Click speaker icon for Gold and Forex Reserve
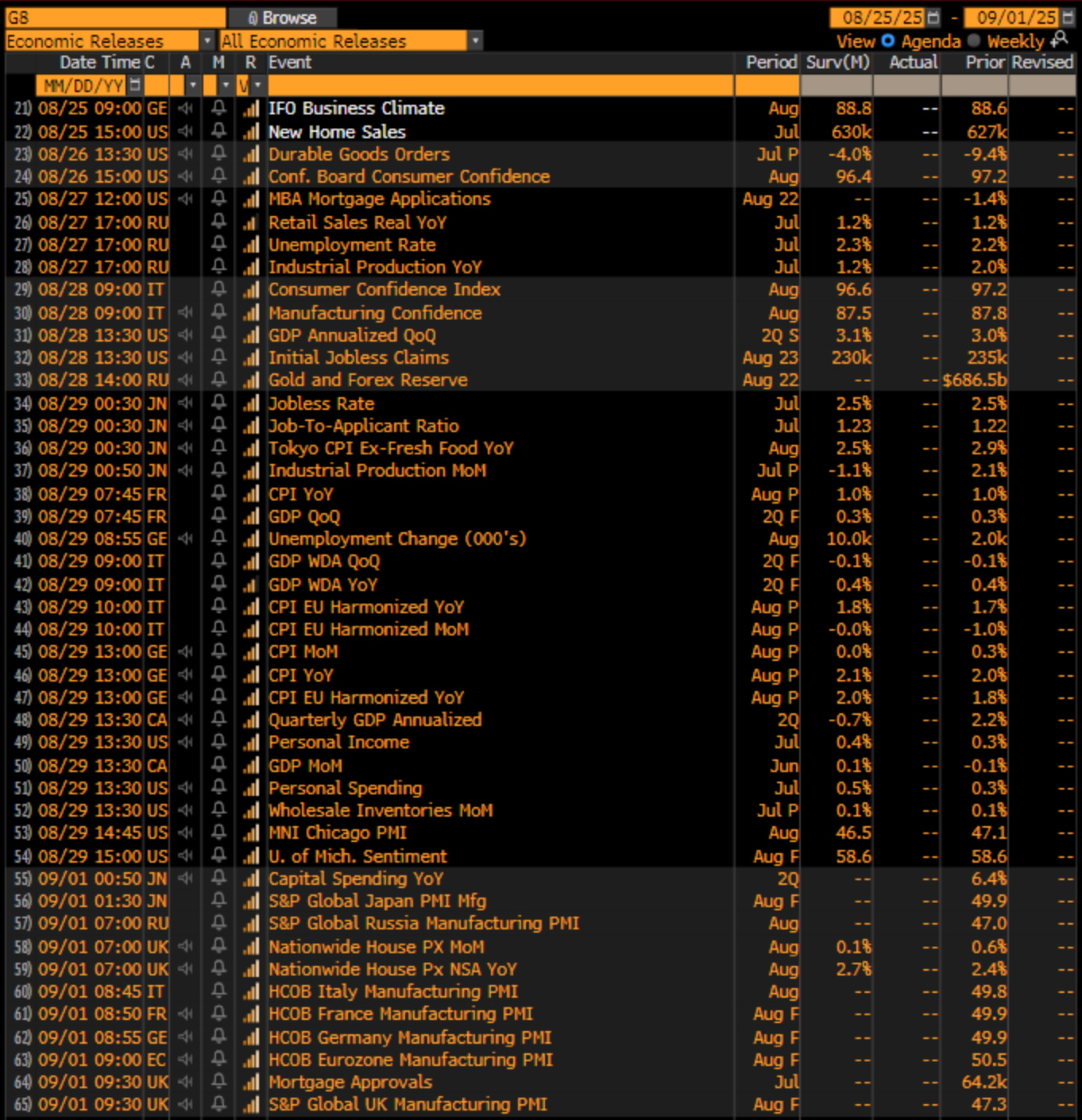1082x1120 pixels. [x=186, y=380]
